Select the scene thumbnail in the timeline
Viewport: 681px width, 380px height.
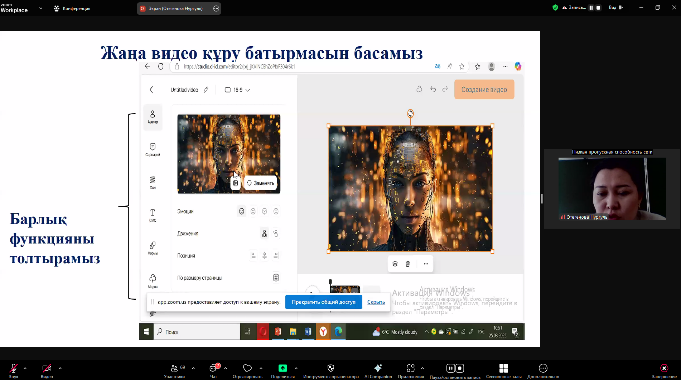point(345,289)
